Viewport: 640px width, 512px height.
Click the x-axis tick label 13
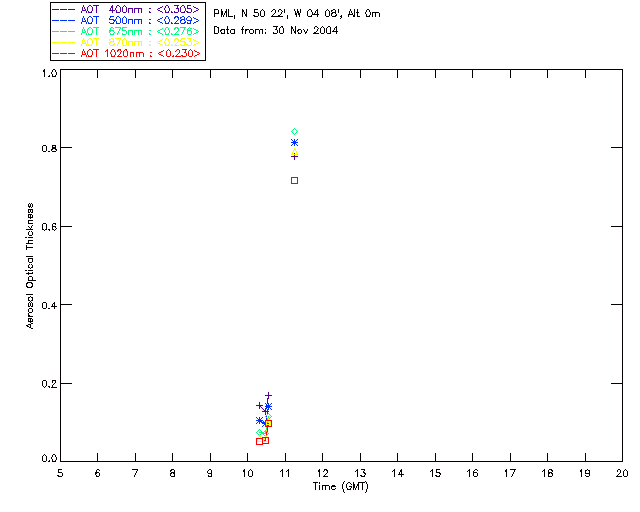point(360,473)
